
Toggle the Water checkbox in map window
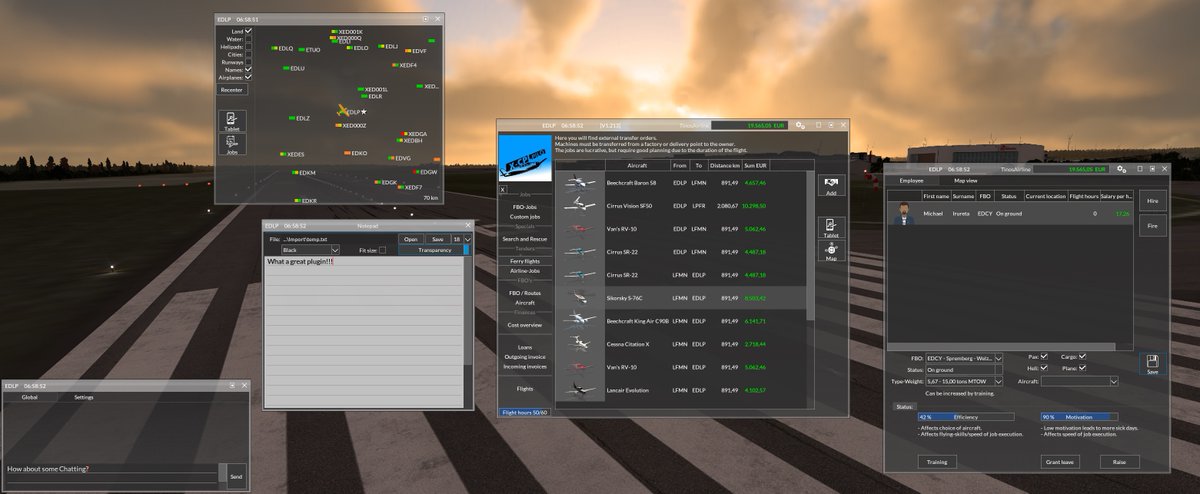click(249, 39)
